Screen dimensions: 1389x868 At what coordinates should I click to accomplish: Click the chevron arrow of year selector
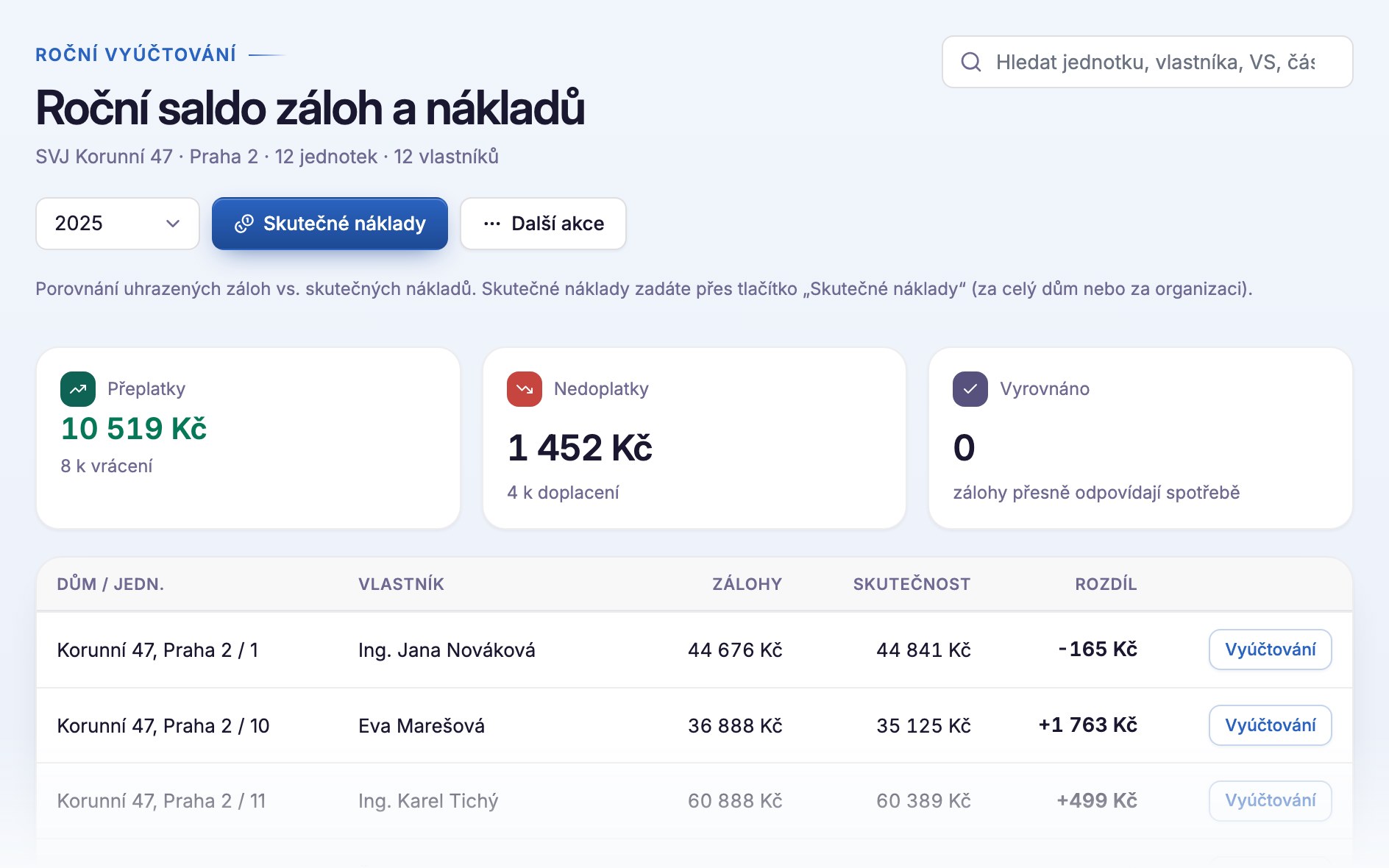[x=173, y=224]
